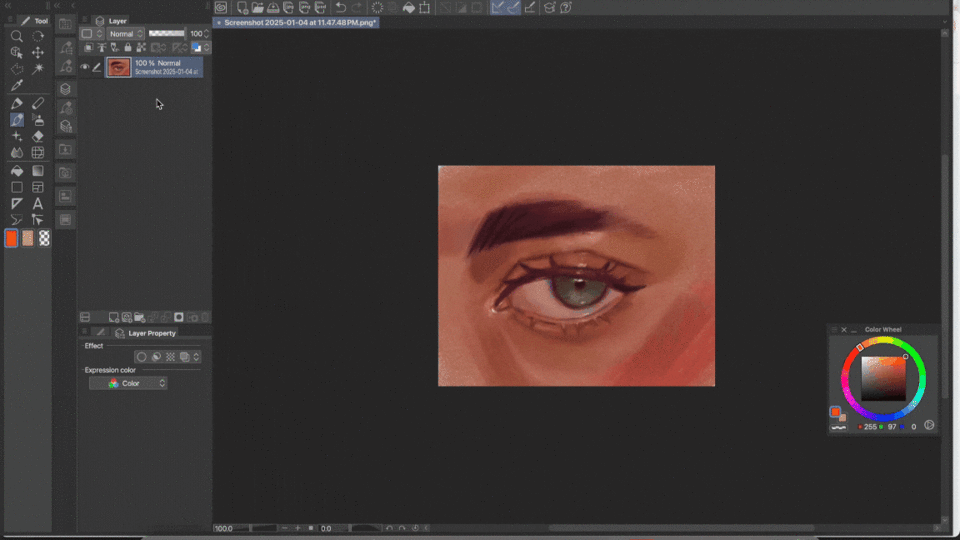960x540 pixels.
Task: Adjust layer opacity 100 stepper arrows
Action: (x=206, y=34)
